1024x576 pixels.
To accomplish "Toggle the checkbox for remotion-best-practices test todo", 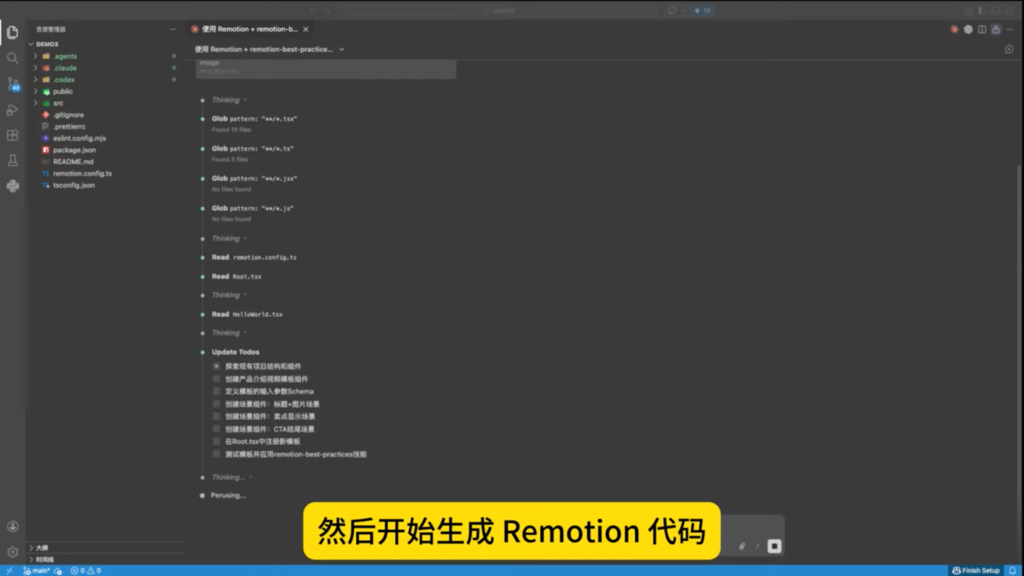I will pyautogui.click(x=216, y=454).
